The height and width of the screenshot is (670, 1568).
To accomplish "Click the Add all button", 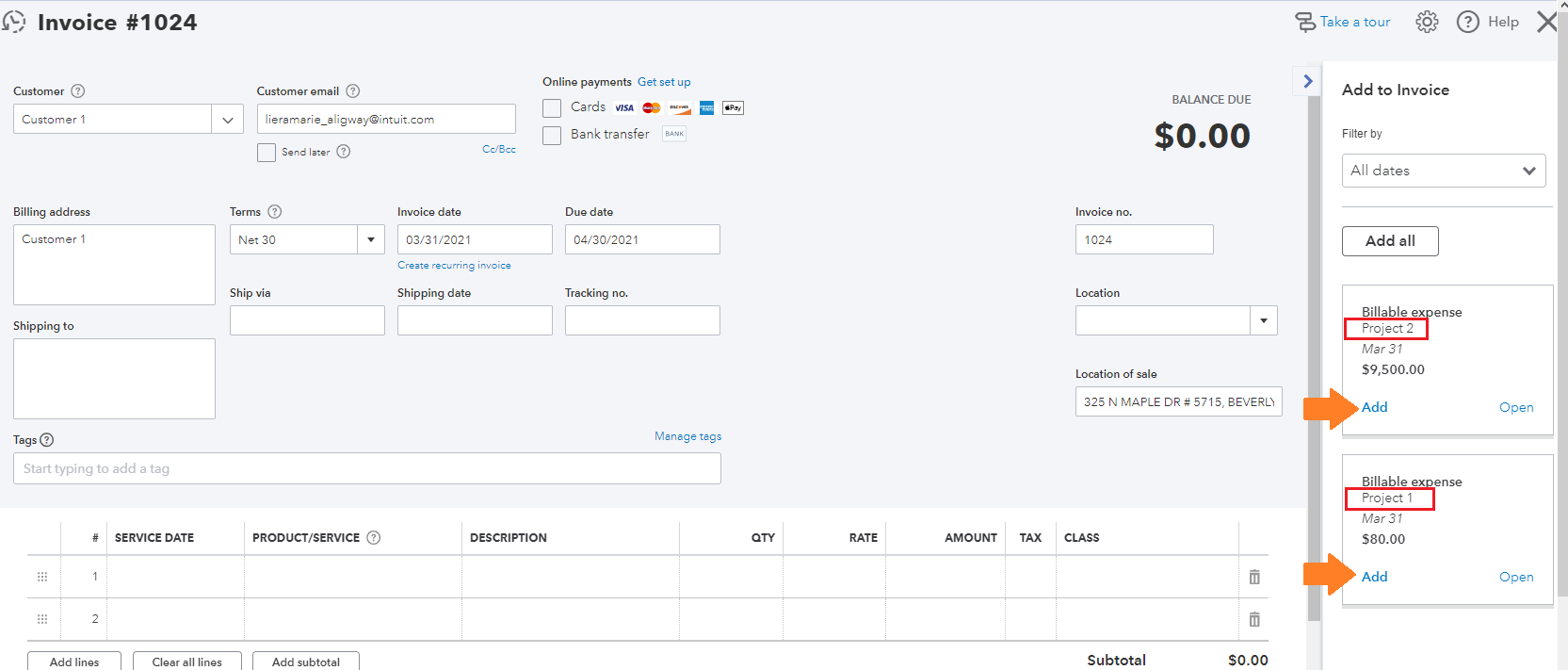I will pyautogui.click(x=1390, y=241).
